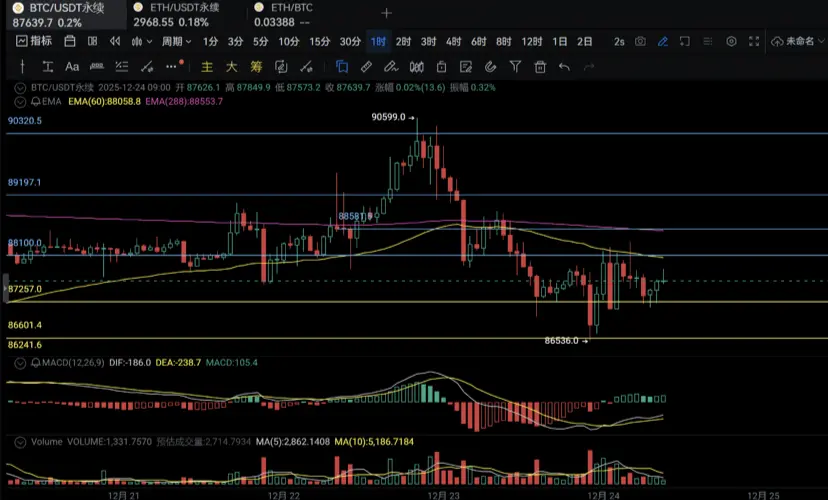Click the candlestick magnet icon
828x500 pixels.
pos(417,67)
